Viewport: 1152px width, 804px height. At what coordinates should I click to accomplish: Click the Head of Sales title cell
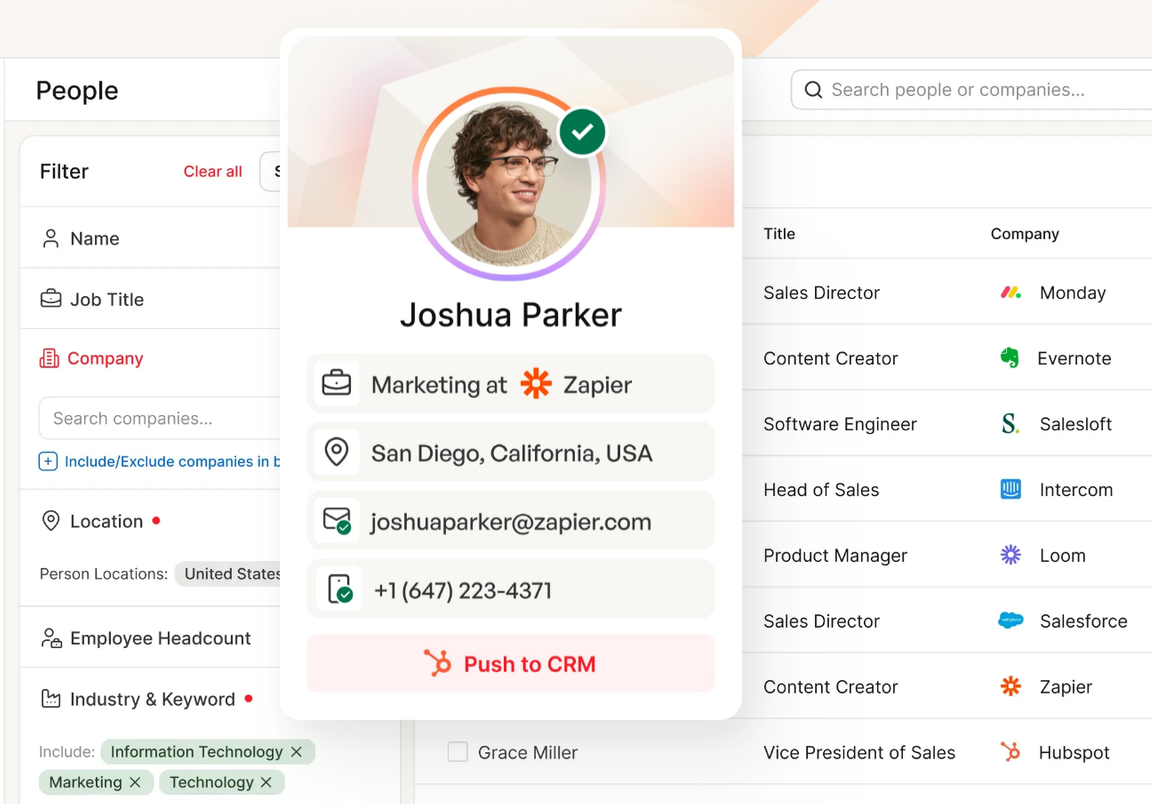821,489
